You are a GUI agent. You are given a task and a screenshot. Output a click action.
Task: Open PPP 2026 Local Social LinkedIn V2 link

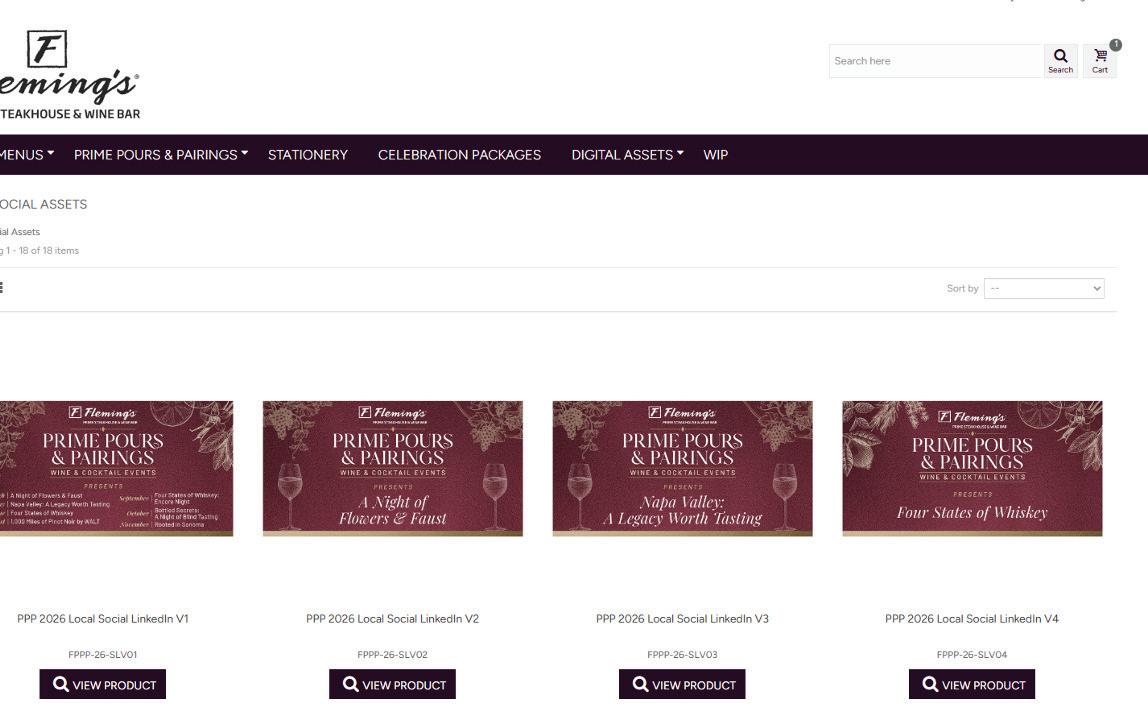click(392, 619)
